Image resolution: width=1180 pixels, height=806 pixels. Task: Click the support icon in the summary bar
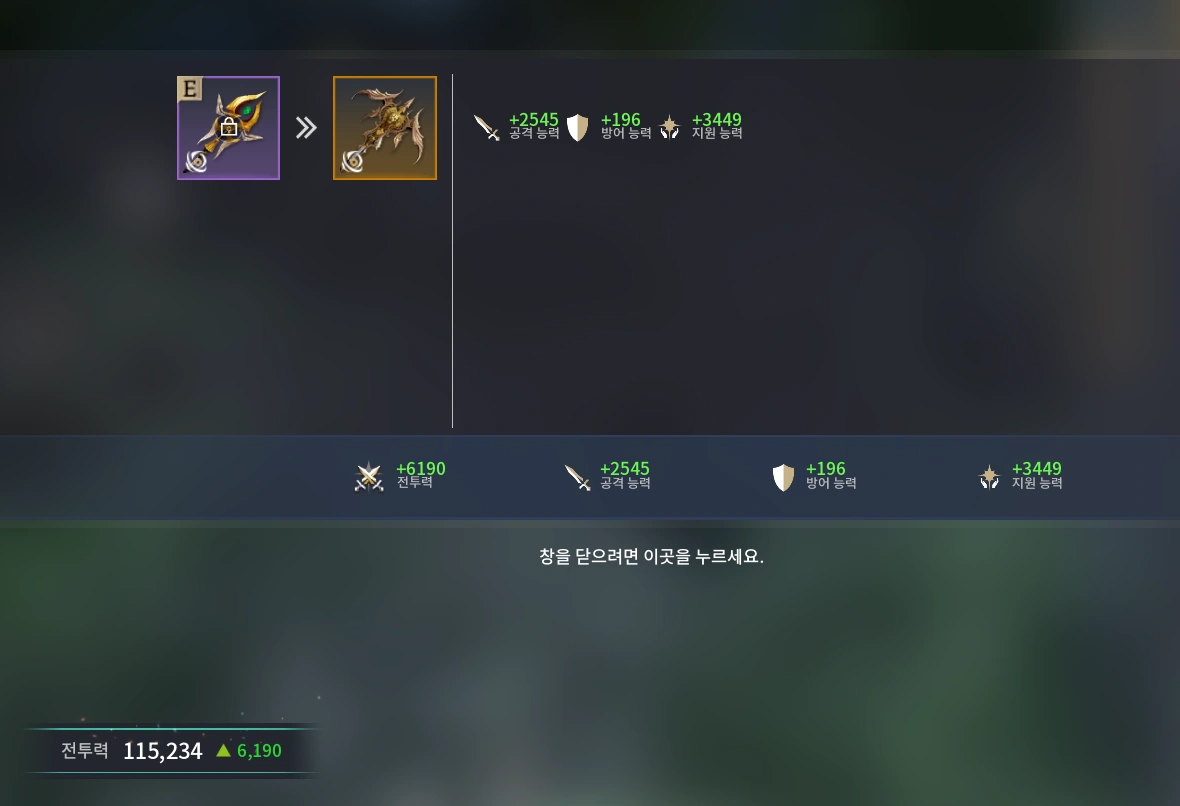coord(989,477)
